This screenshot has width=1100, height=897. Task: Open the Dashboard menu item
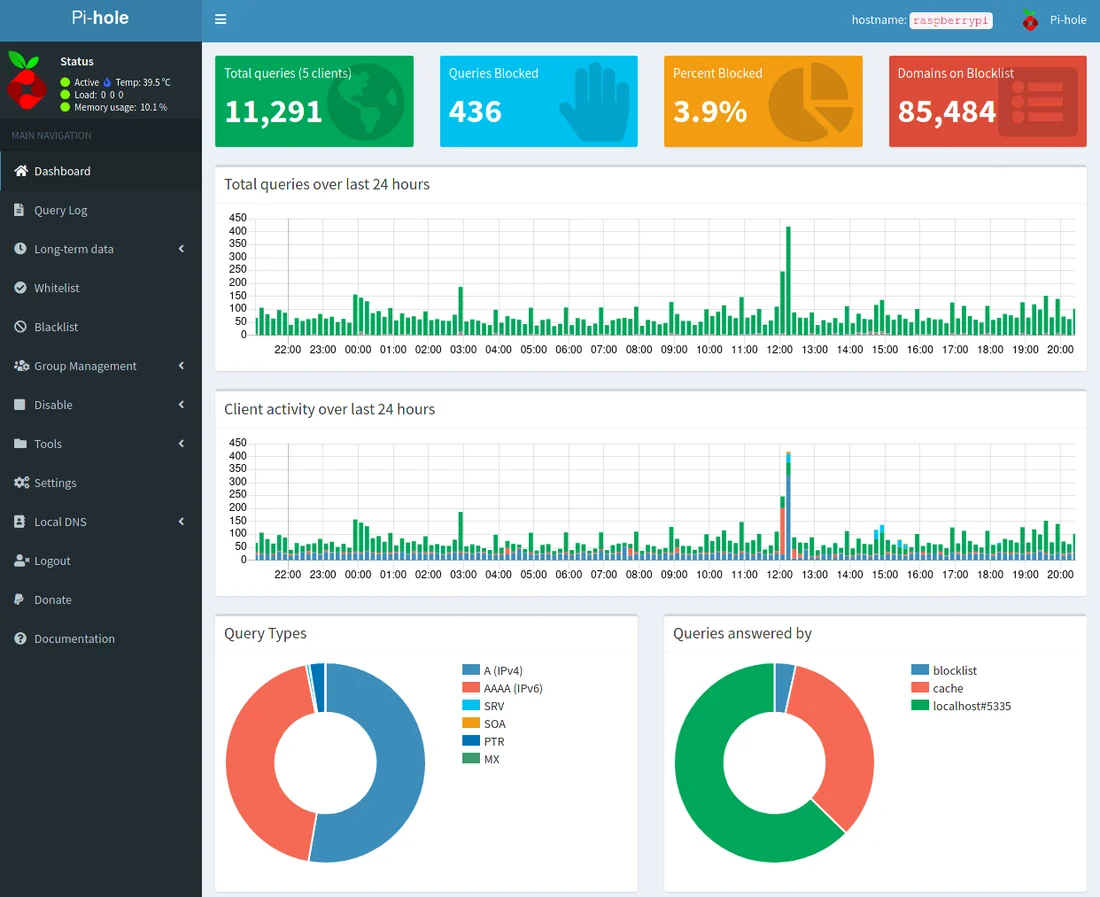pos(101,170)
